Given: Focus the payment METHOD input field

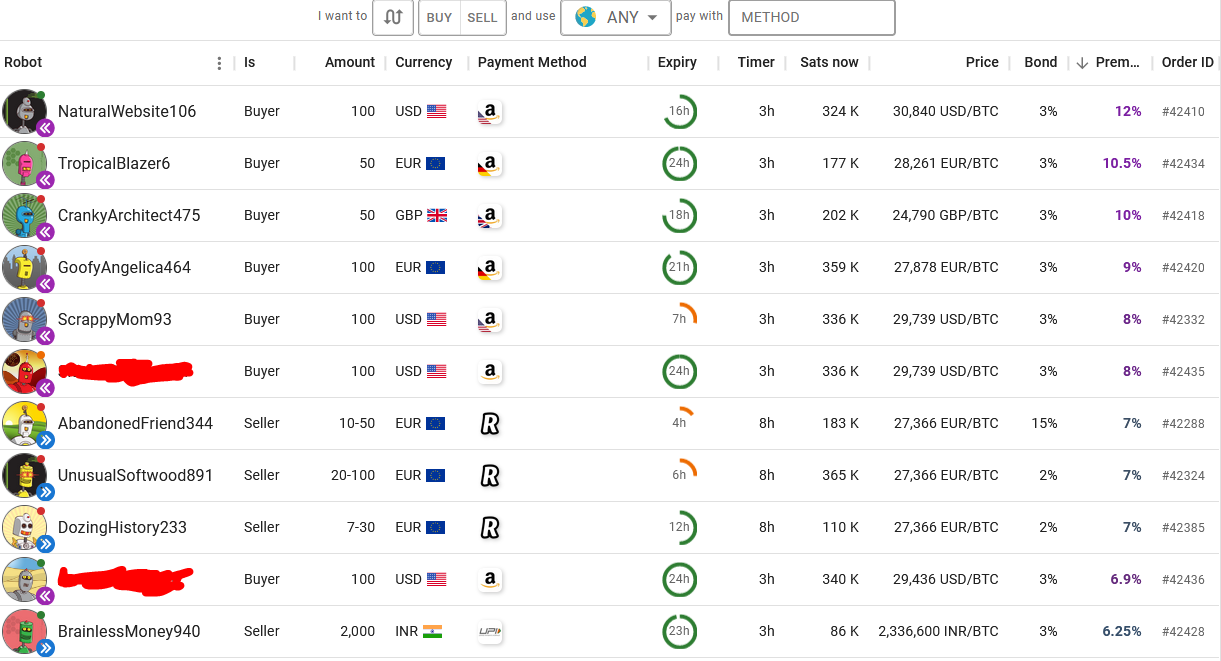Looking at the screenshot, I should tap(811, 17).
